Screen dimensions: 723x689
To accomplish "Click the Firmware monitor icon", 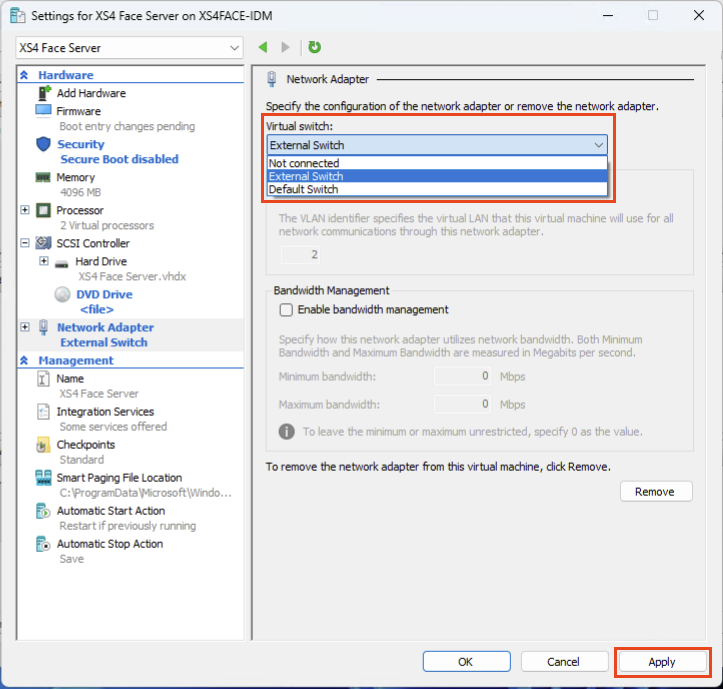I will pos(43,111).
